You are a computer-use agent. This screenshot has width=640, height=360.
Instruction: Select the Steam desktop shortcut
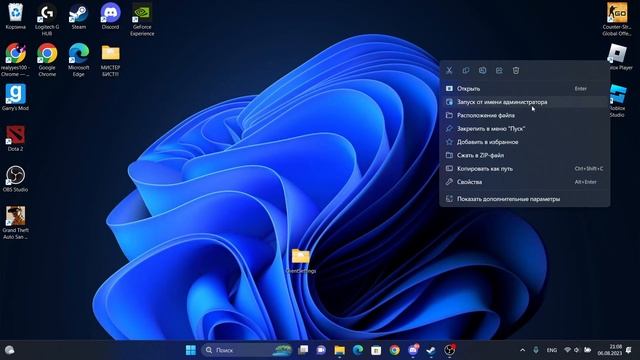click(79, 16)
